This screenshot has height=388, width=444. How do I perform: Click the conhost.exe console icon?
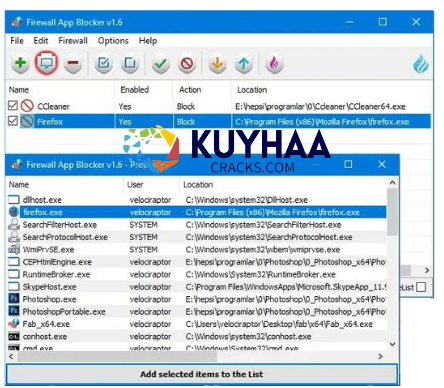tap(14, 336)
